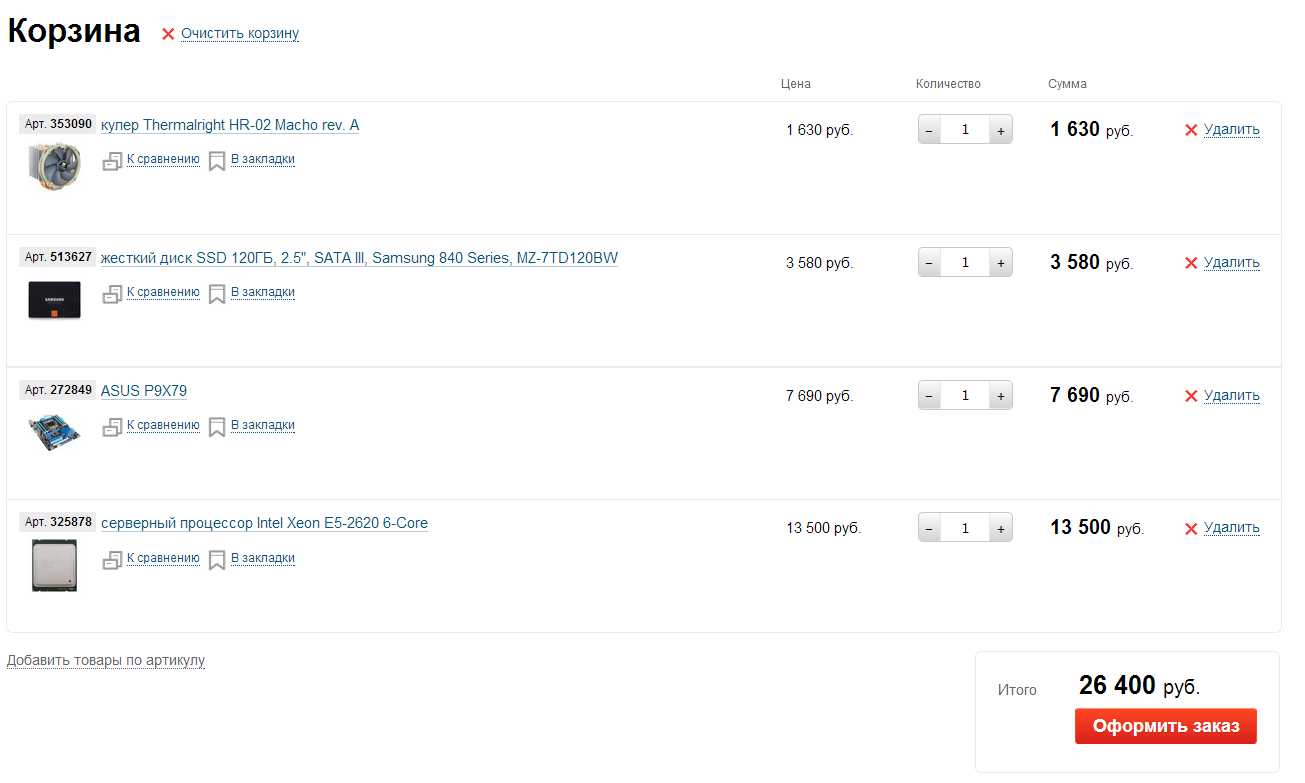Increase quantity of Thermalright cooler

[1000, 130]
